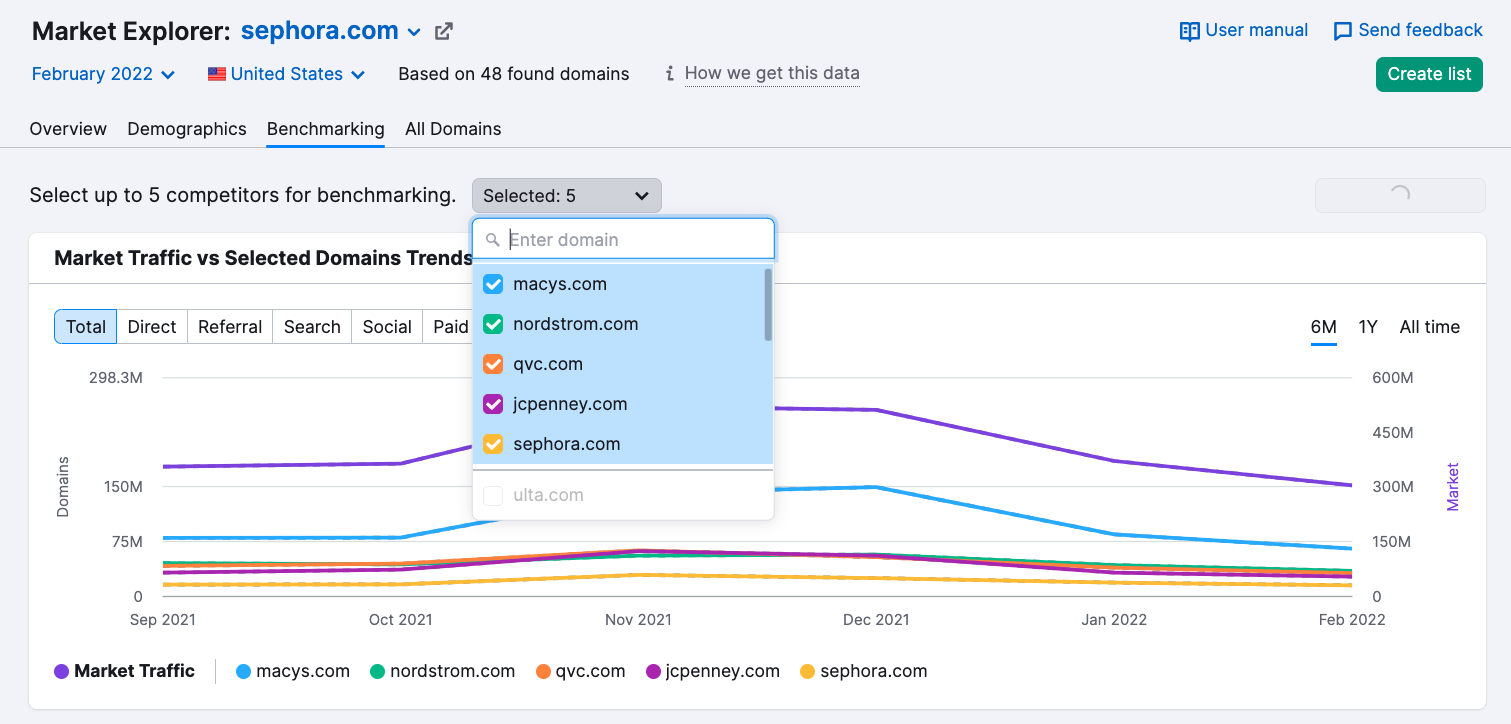Select the Benchmarking tab
Viewport: 1511px width, 724px height.
click(326, 129)
